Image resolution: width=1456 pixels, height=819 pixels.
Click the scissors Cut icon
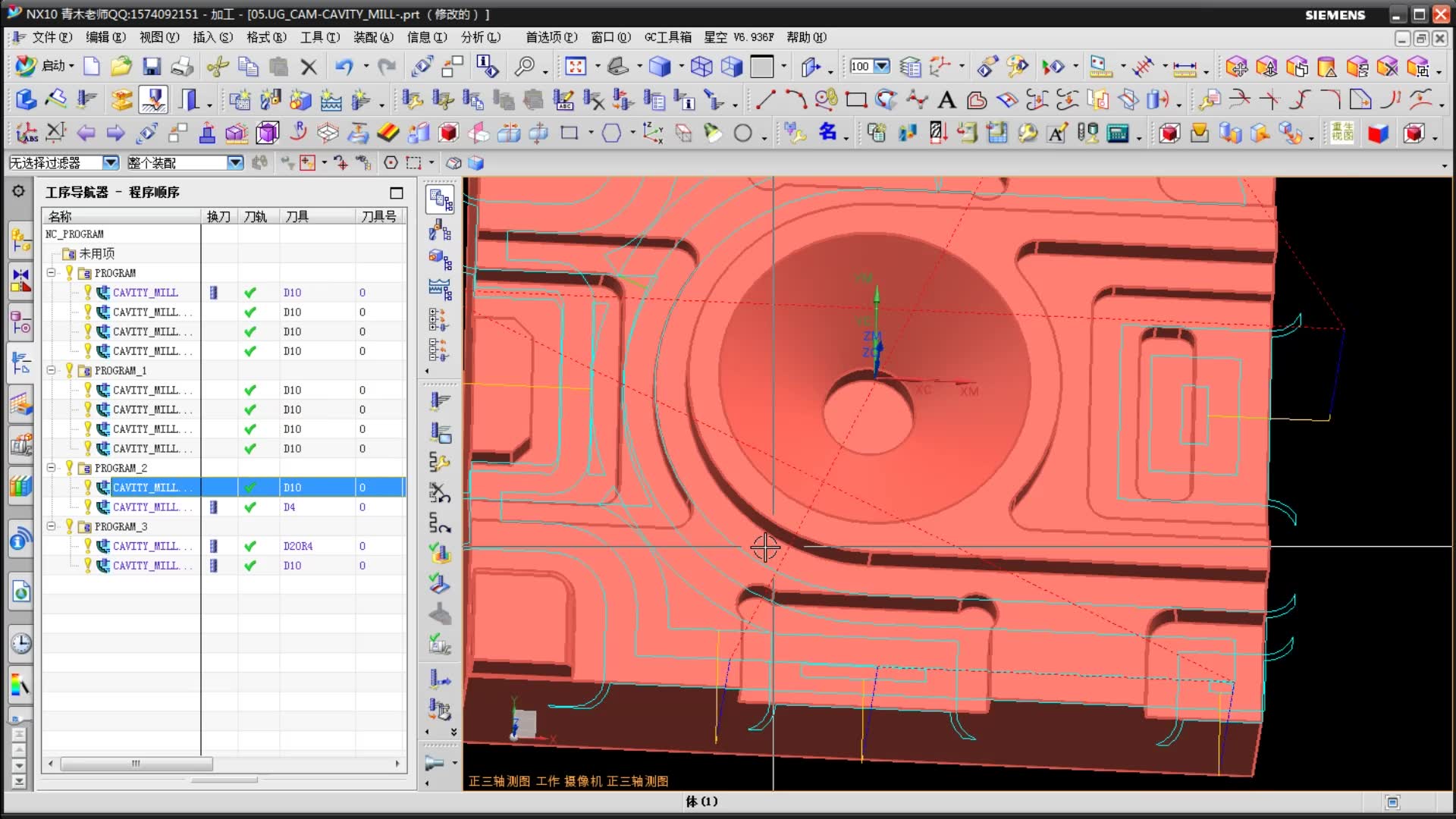218,67
